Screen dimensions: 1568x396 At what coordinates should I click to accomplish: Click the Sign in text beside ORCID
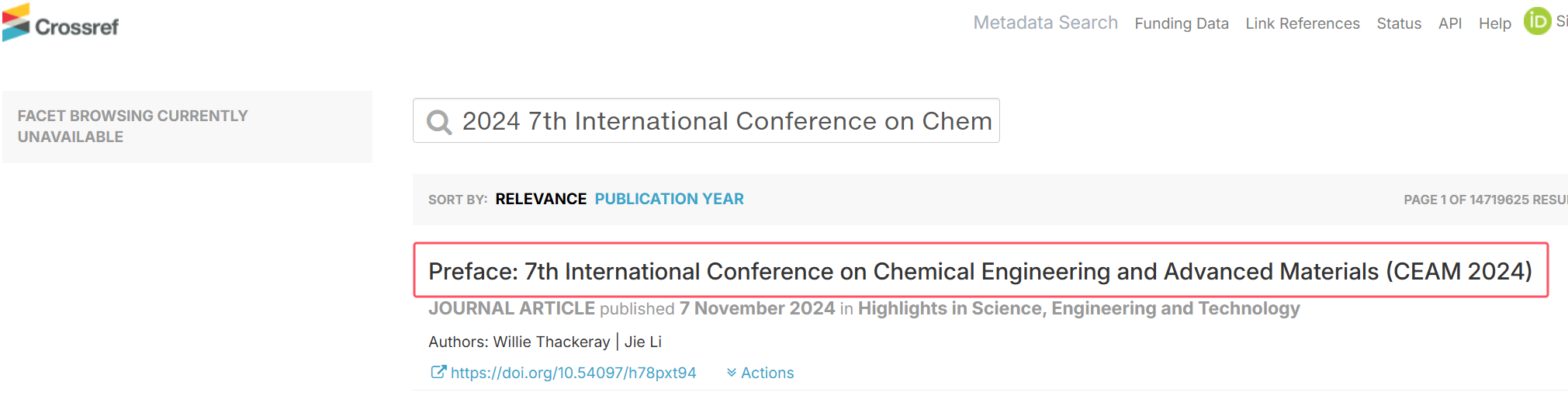pyautogui.click(x=1562, y=22)
